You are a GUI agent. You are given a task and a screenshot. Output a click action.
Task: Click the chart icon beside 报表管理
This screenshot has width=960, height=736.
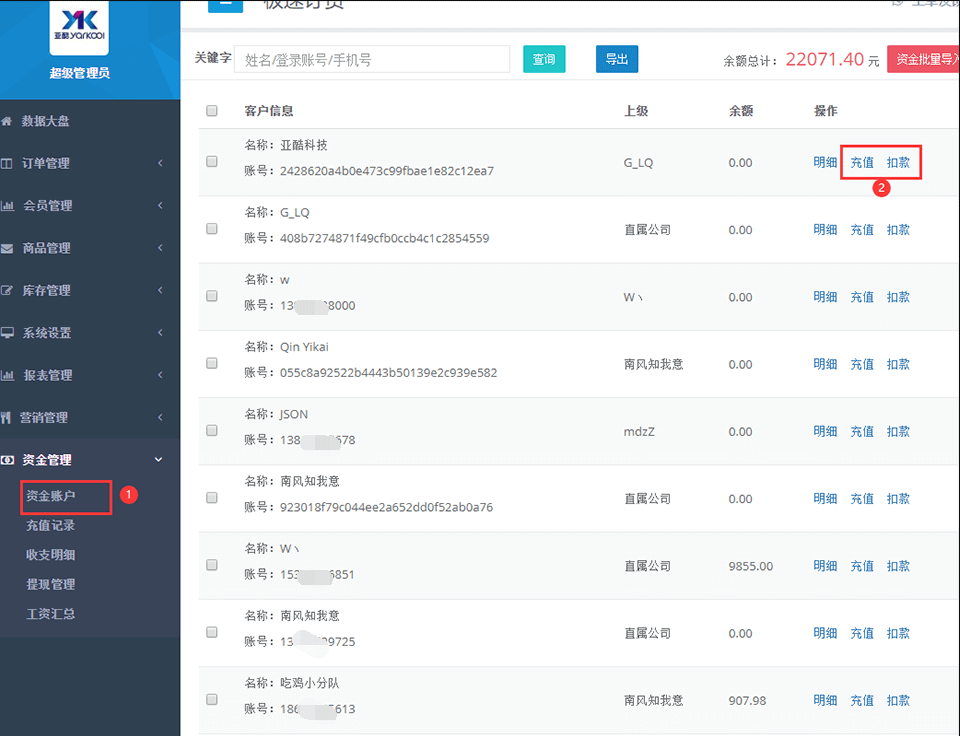point(7,375)
